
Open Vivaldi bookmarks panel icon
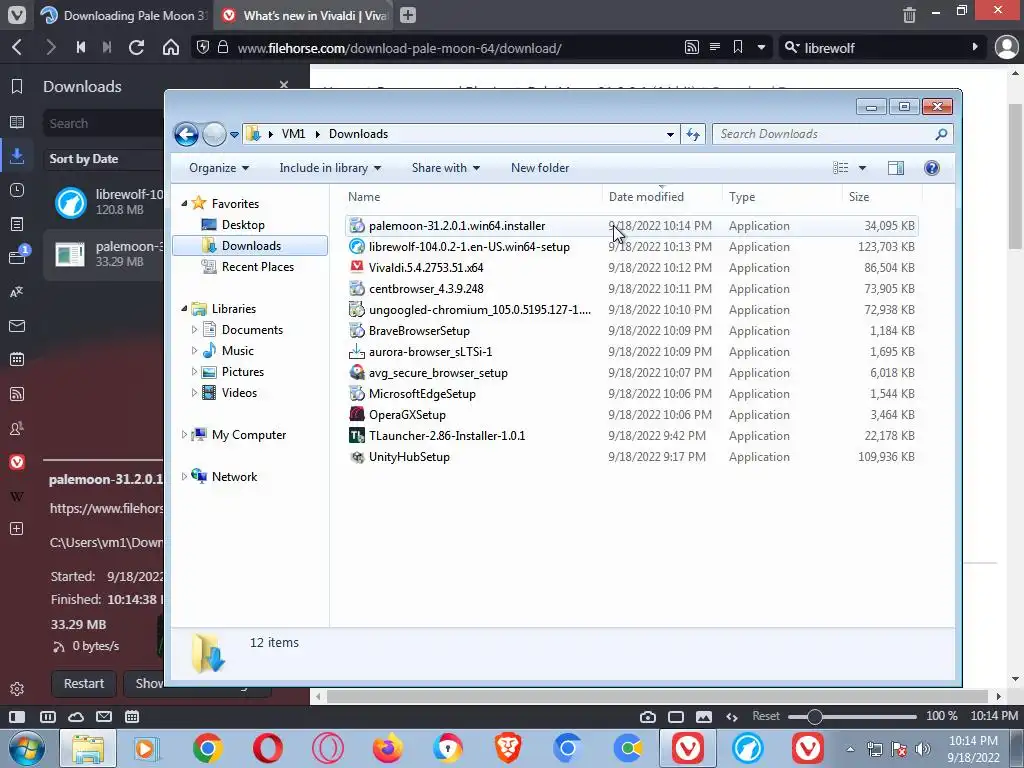pyautogui.click(x=17, y=86)
